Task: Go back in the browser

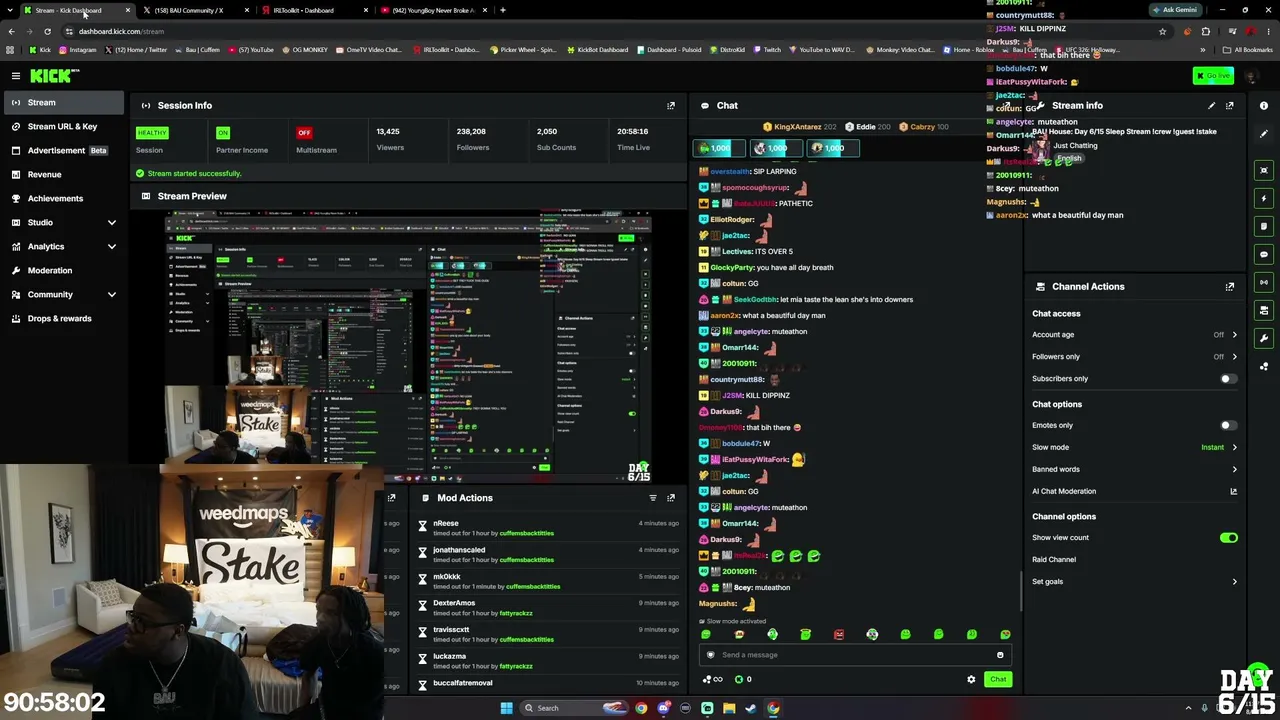Action: 11,31
